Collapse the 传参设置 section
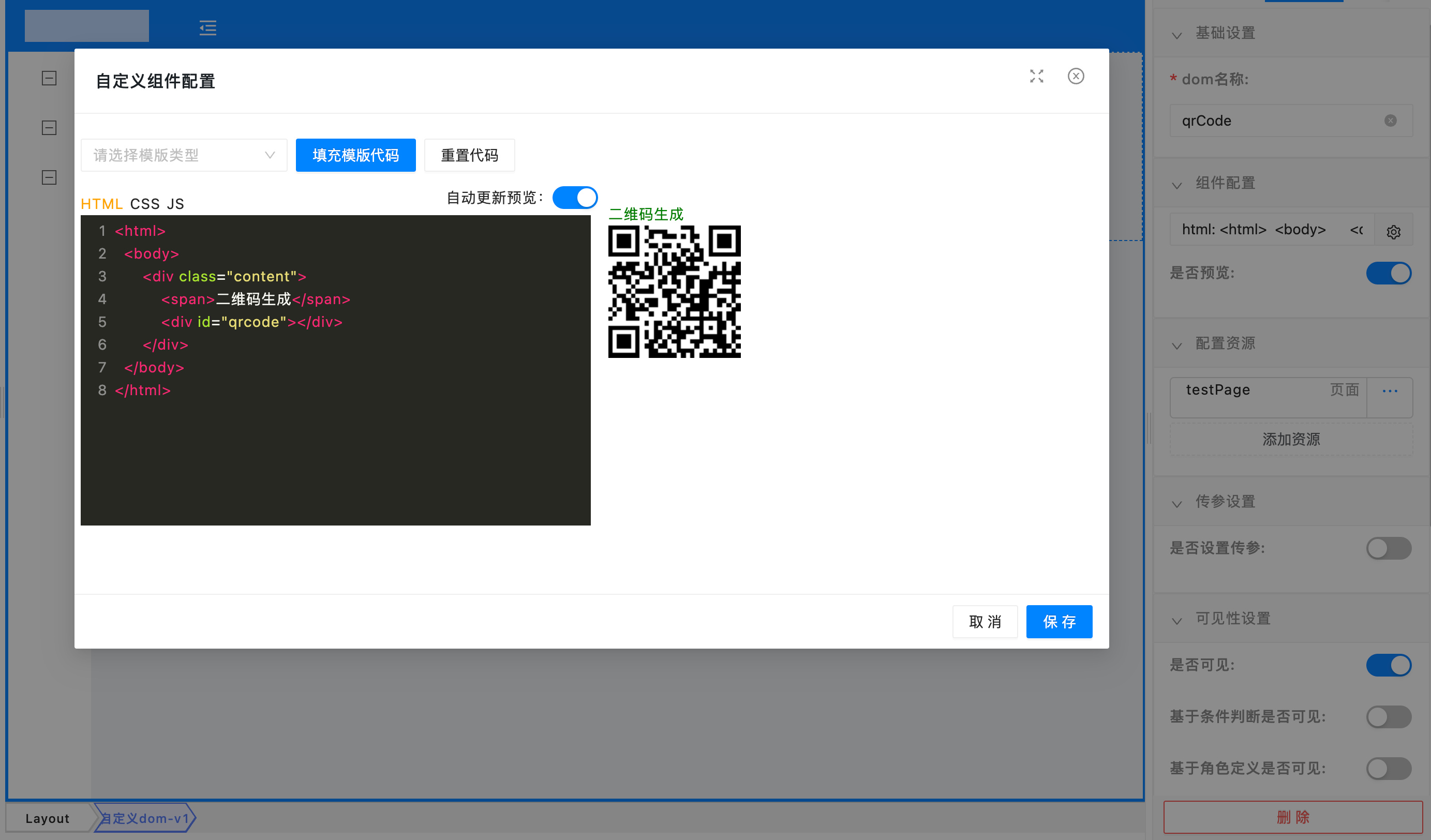1431x840 pixels. [1177, 503]
